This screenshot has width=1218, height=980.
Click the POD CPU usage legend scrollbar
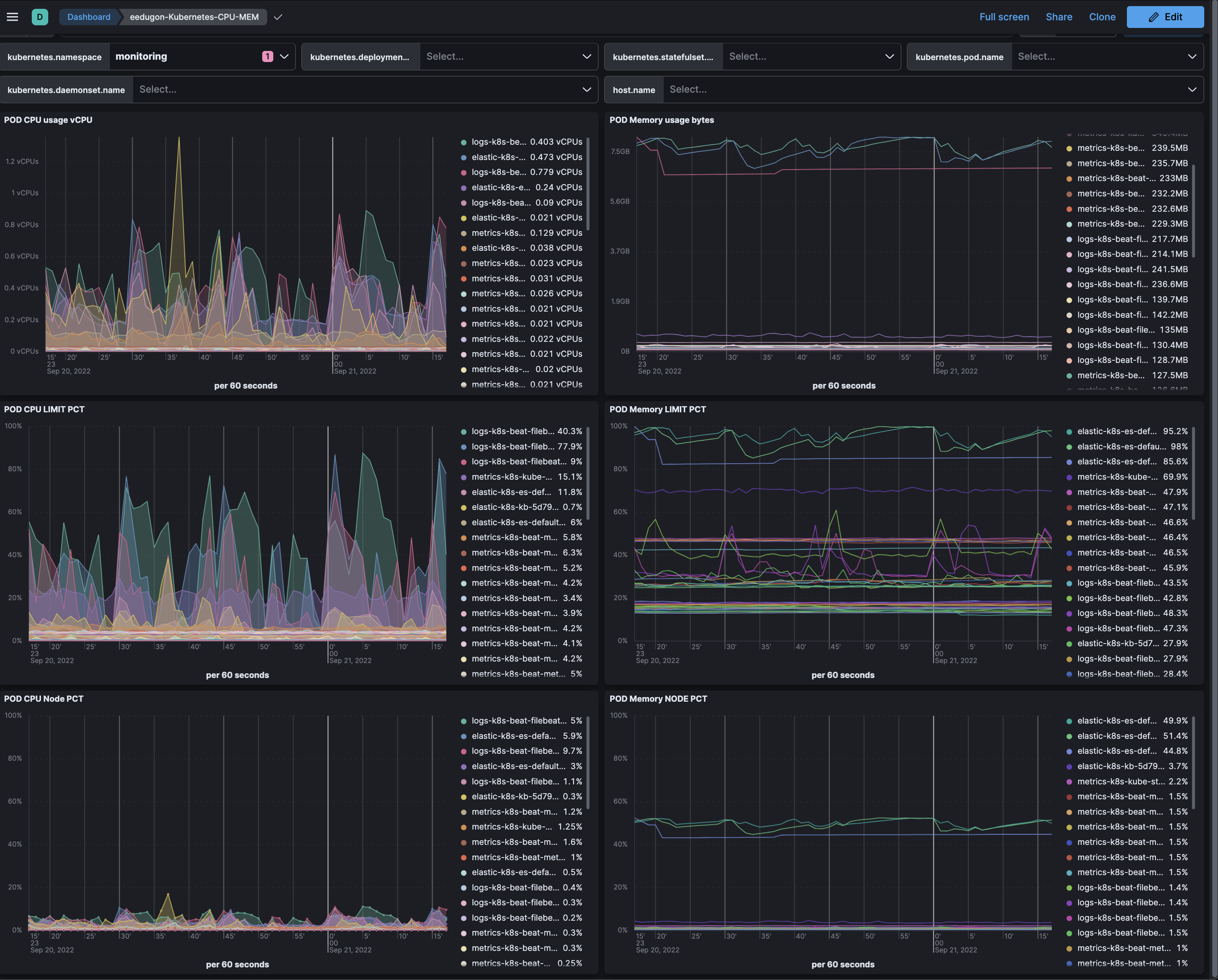click(588, 184)
